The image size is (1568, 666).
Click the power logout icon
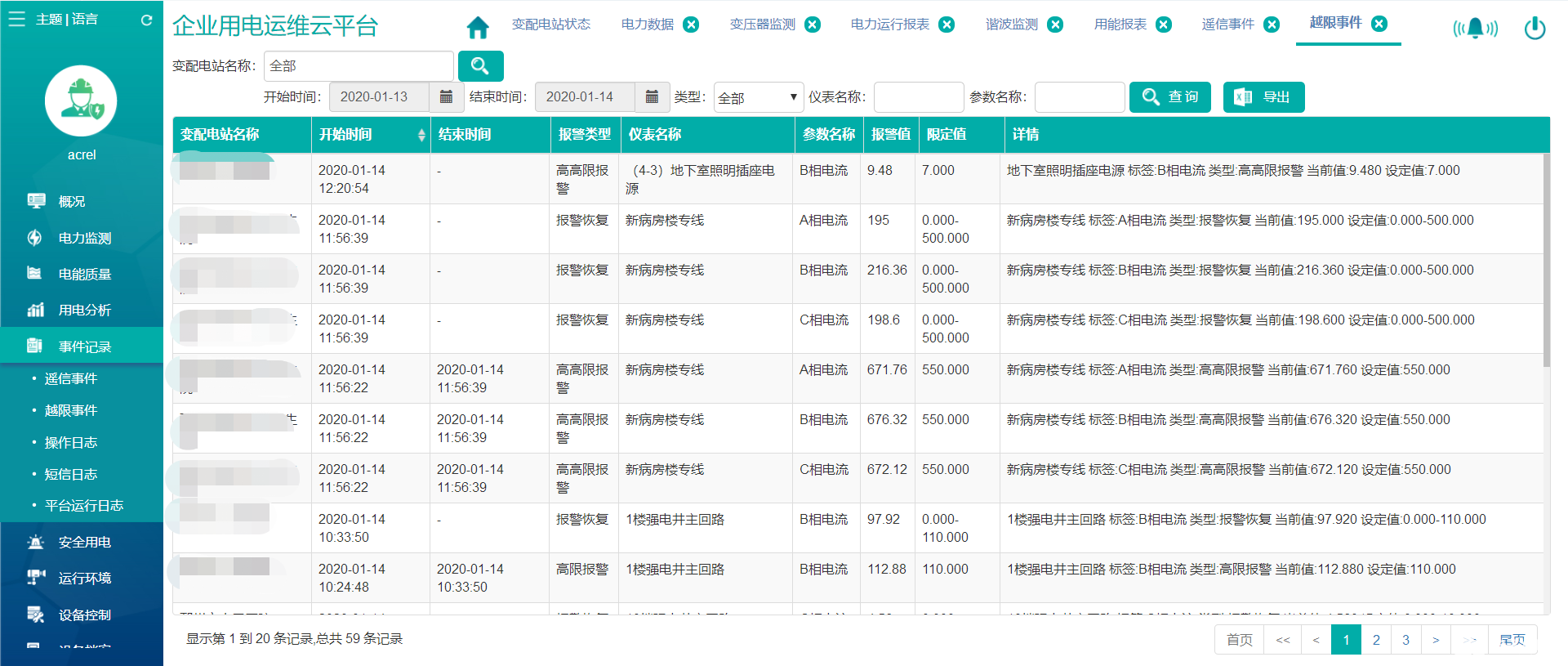1535,29
